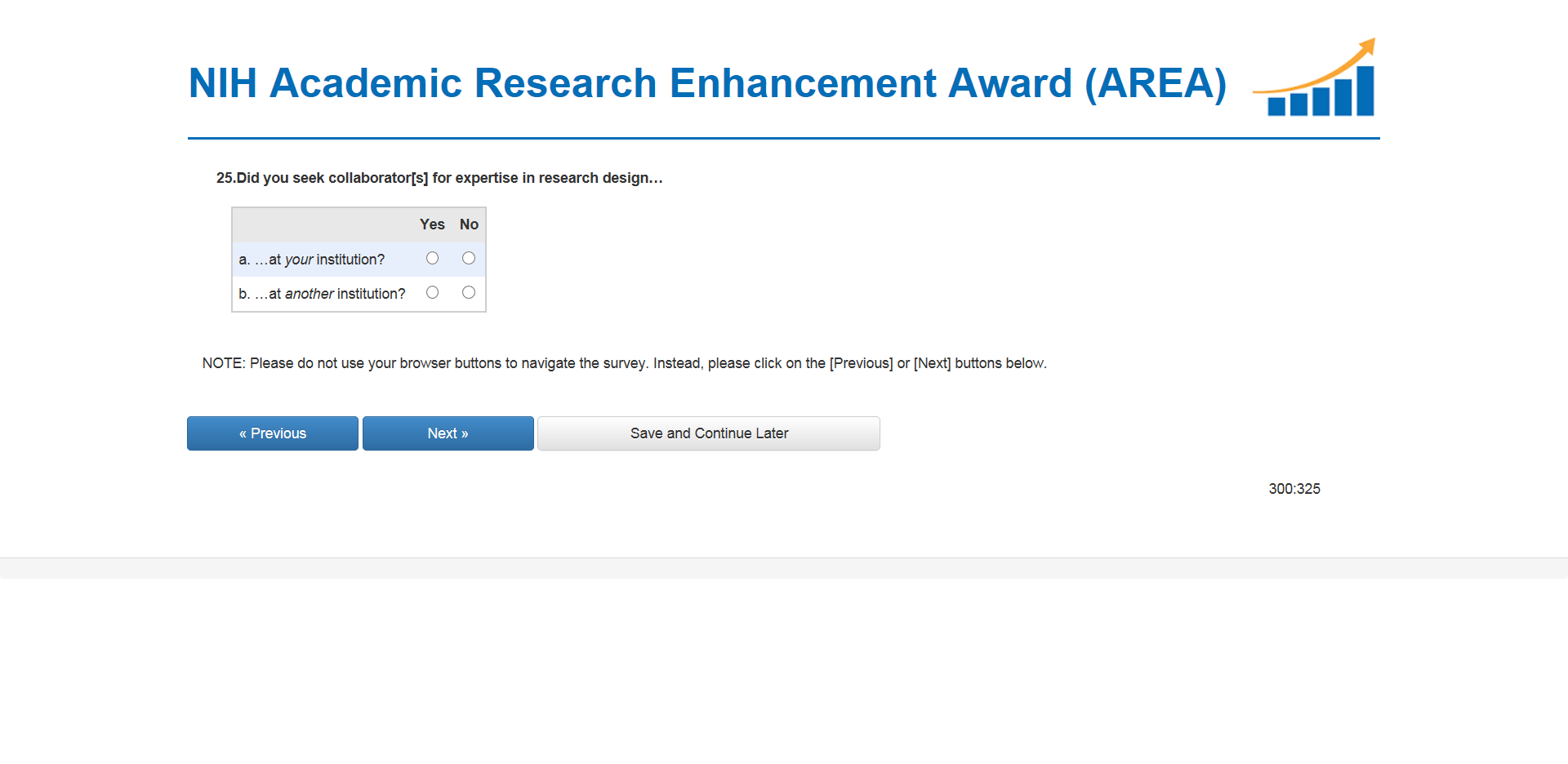This screenshot has width=1568, height=764.
Task: Click the question 25 text
Action: tap(439, 178)
